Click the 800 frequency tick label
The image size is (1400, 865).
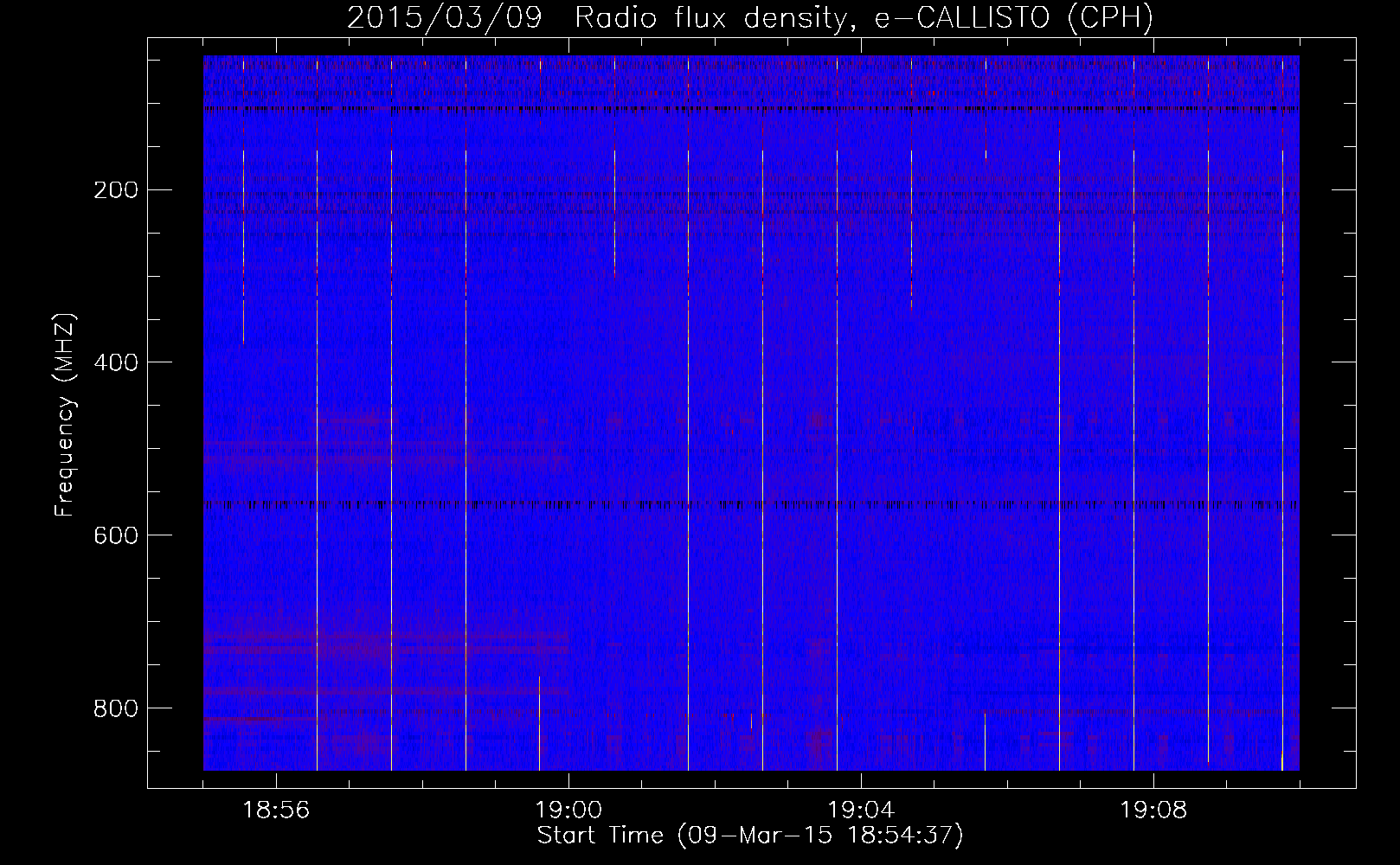[x=116, y=708]
